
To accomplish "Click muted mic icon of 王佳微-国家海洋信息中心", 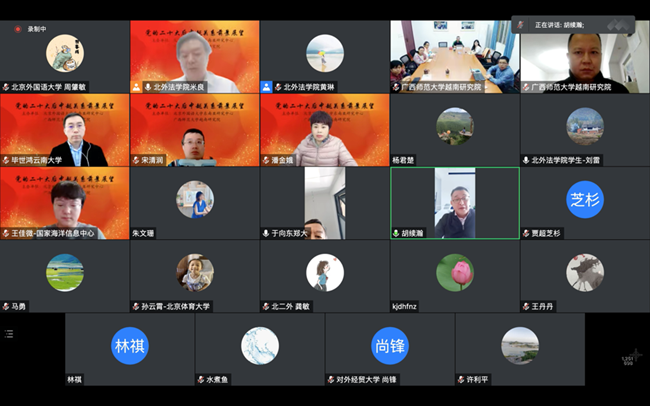I will point(6,233).
